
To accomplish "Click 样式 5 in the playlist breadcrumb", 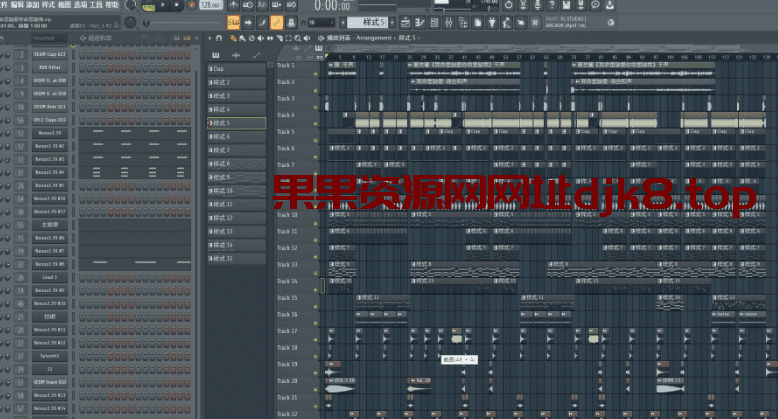I will (407, 38).
